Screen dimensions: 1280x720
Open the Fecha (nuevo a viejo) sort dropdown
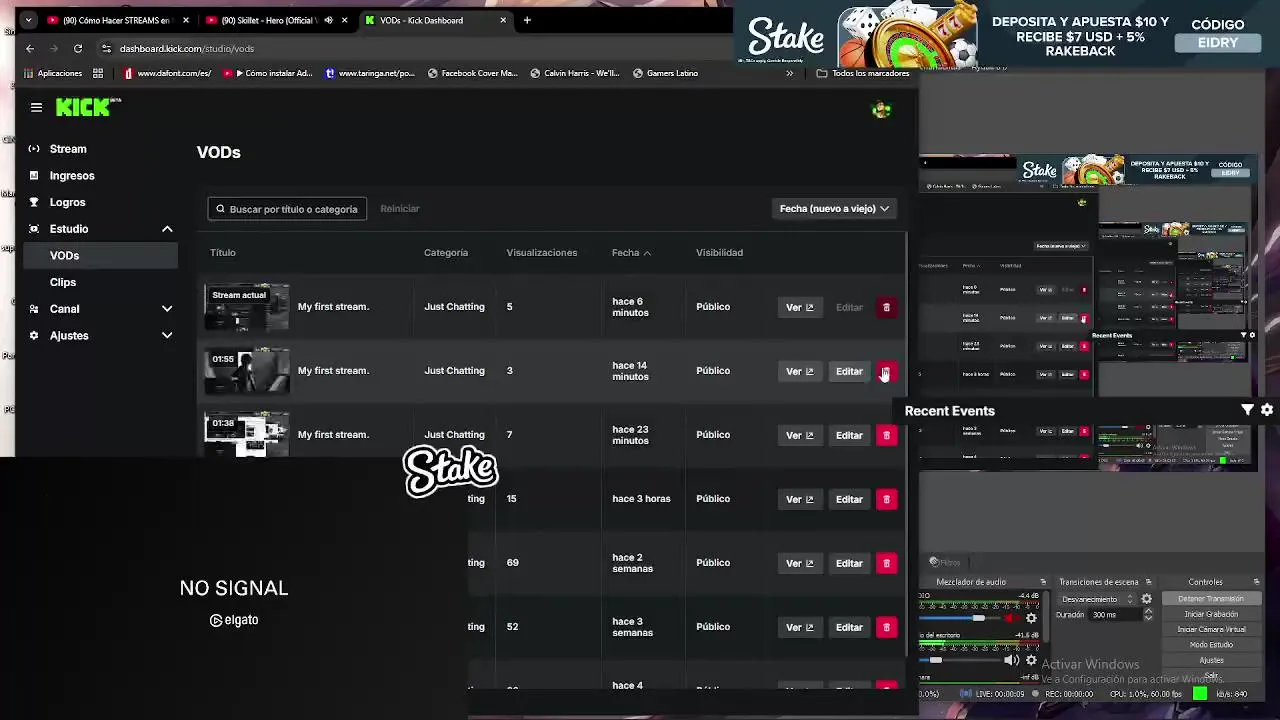(x=834, y=209)
